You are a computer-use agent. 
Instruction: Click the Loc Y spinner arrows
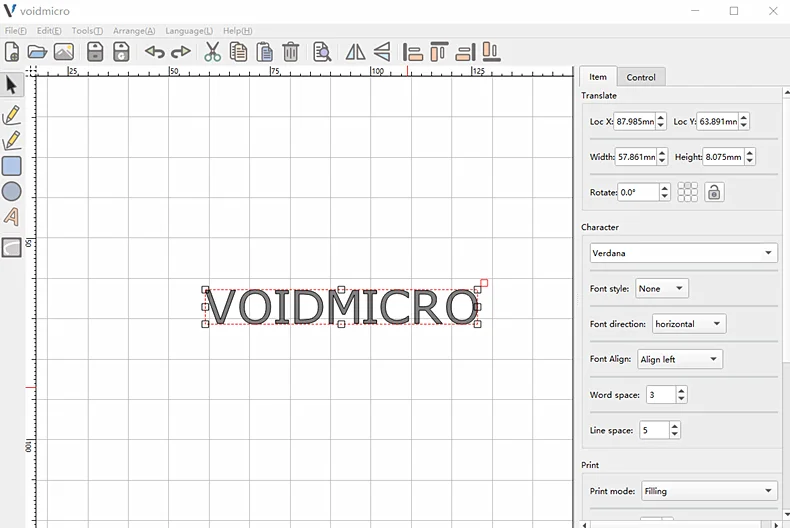tap(744, 121)
